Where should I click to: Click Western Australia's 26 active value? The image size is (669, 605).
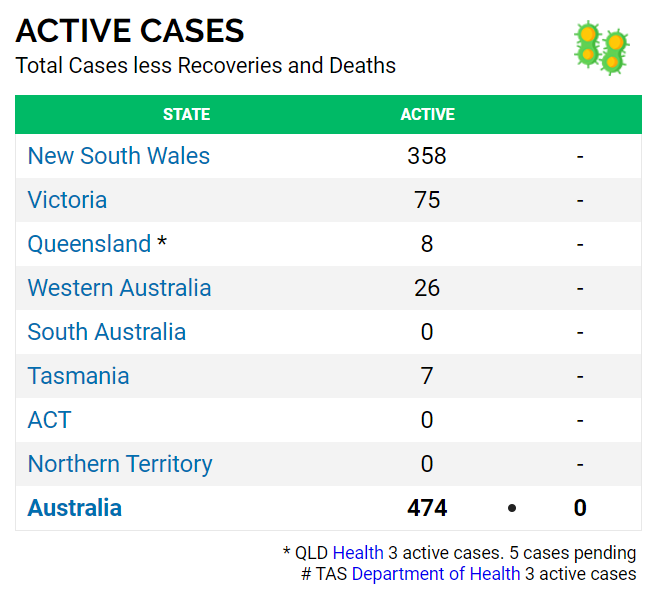427,288
